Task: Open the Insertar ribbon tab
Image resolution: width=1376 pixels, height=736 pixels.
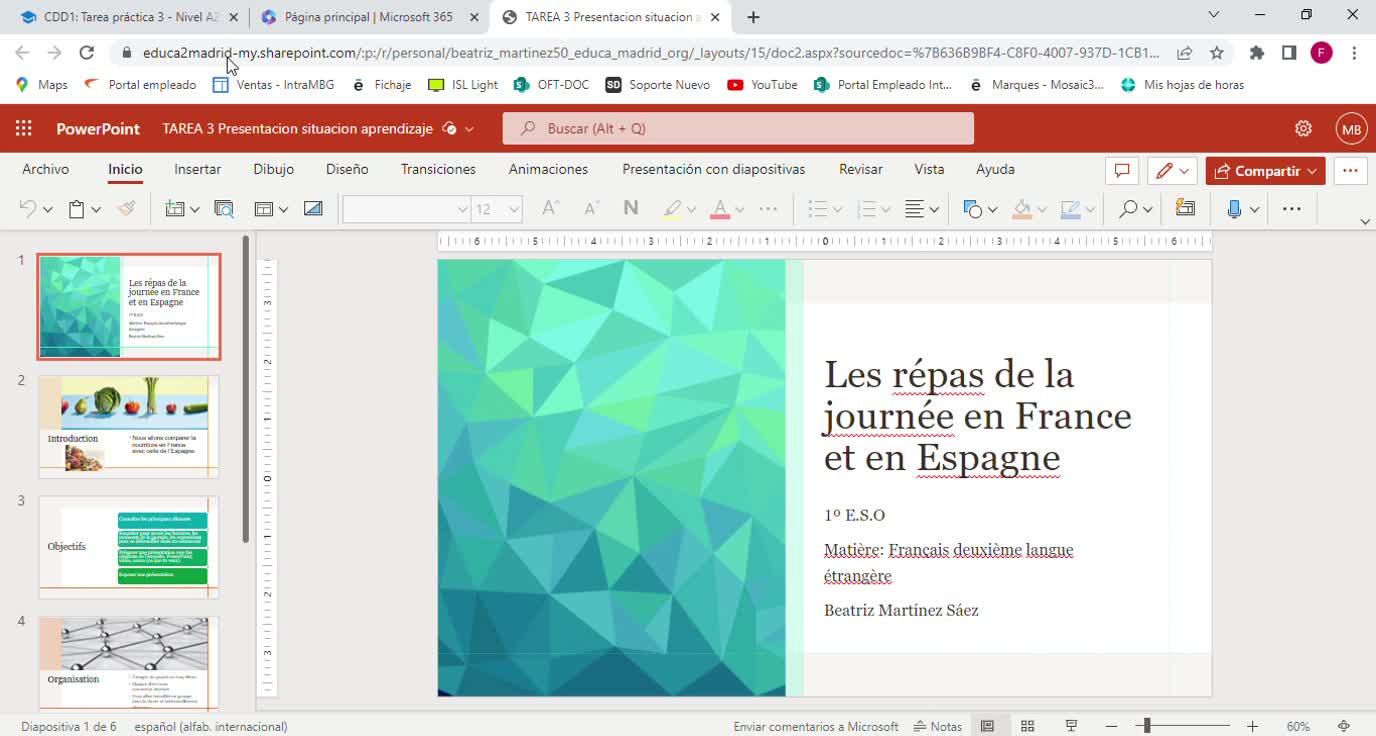Action: point(197,169)
